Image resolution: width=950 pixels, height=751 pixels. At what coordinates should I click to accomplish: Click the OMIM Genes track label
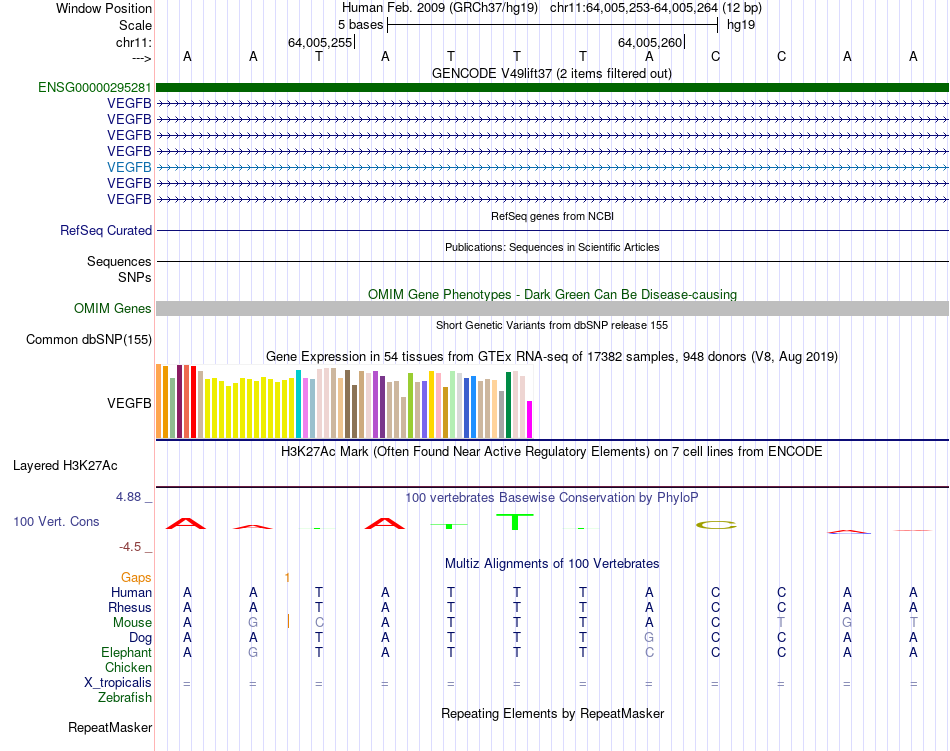(x=113, y=308)
